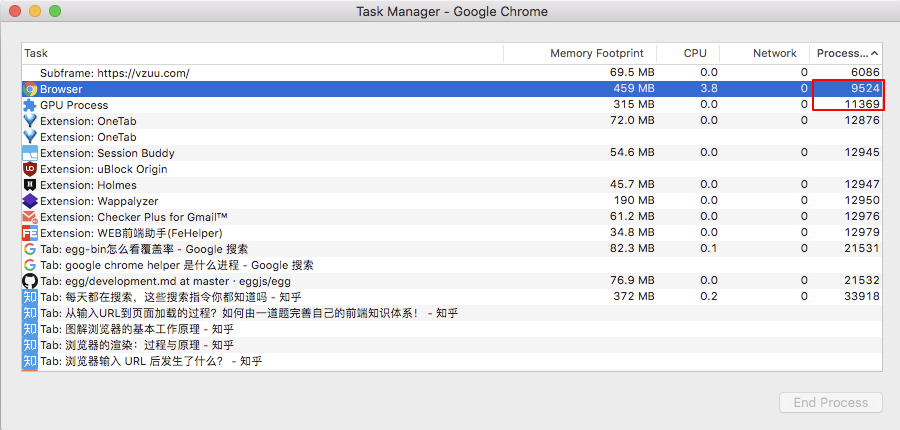Click the 372 MB memory value
900x430 pixels.
[x=634, y=297]
